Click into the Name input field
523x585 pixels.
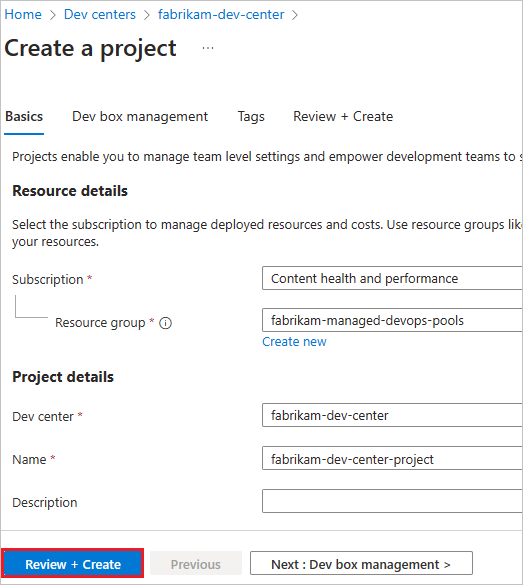click(392, 458)
